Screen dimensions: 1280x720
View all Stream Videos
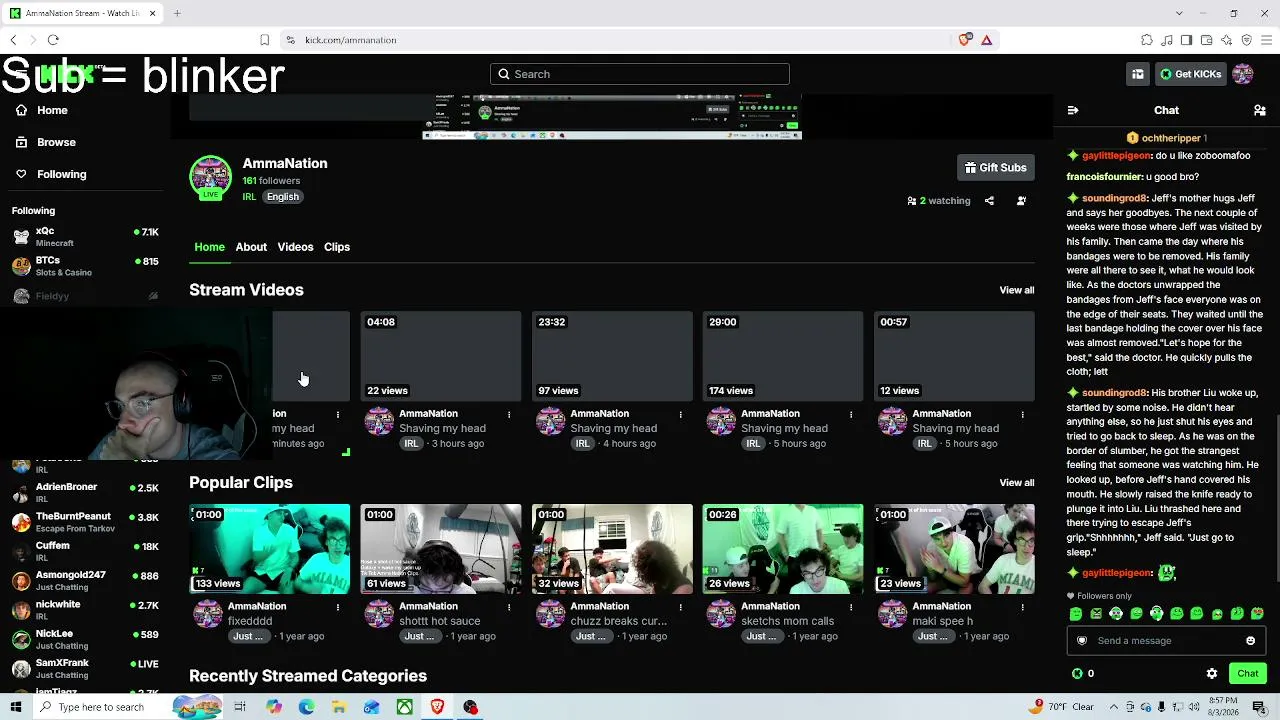(1017, 290)
